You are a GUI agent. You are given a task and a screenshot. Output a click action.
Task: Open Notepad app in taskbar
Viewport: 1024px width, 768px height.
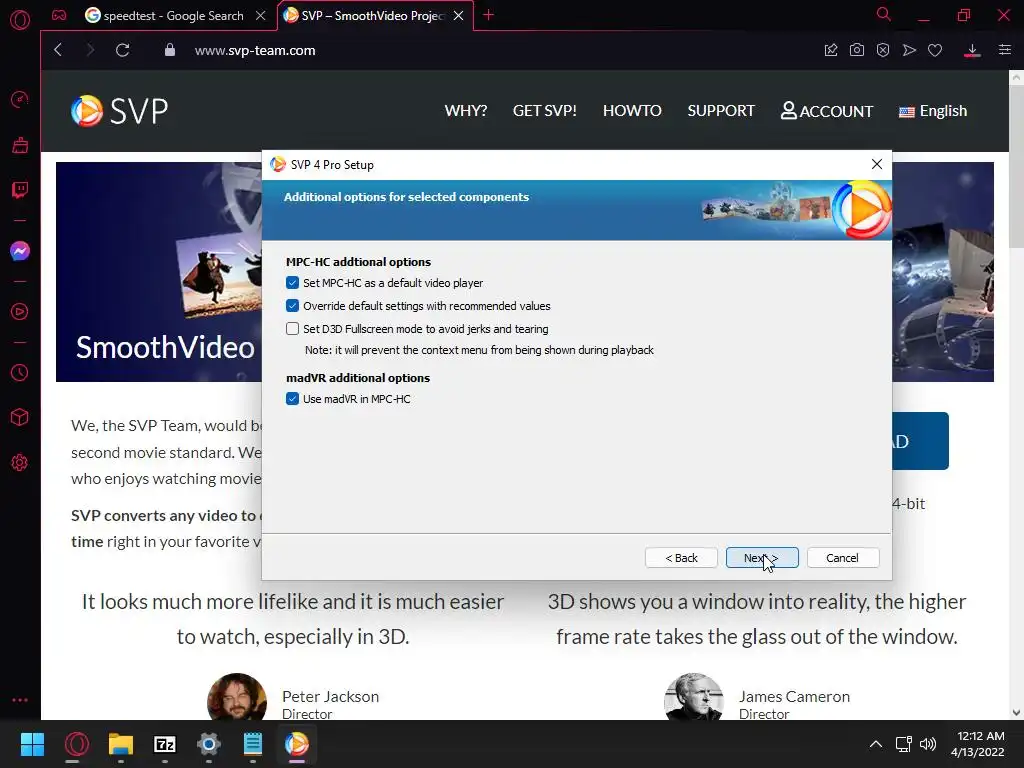pyautogui.click(x=253, y=744)
